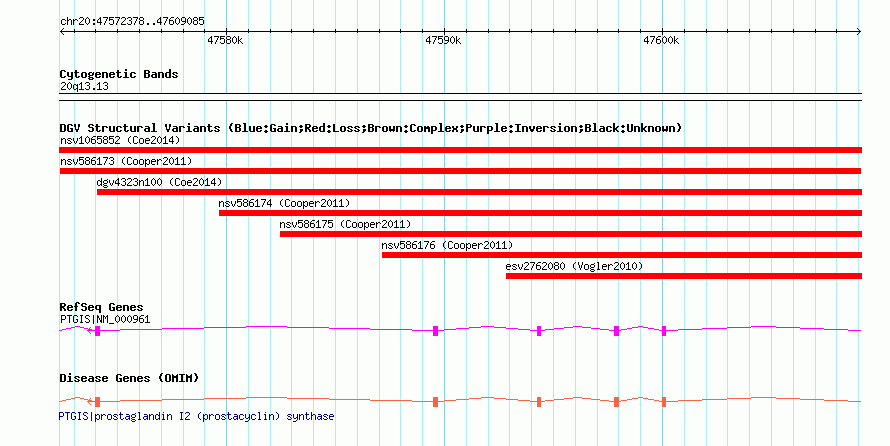Screen dimensions: 890x446
Task: Select the red loss bar under nsv586173
Action: (x=460, y=171)
